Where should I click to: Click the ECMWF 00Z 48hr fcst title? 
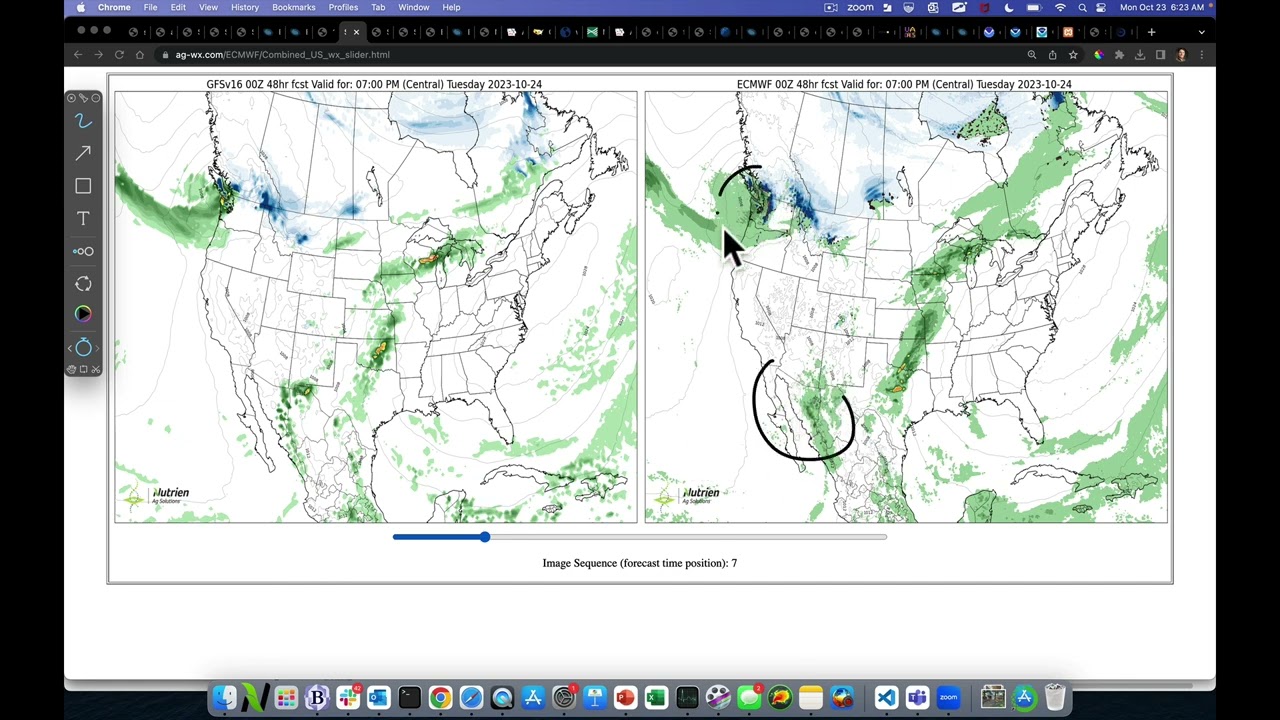[904, 84]
